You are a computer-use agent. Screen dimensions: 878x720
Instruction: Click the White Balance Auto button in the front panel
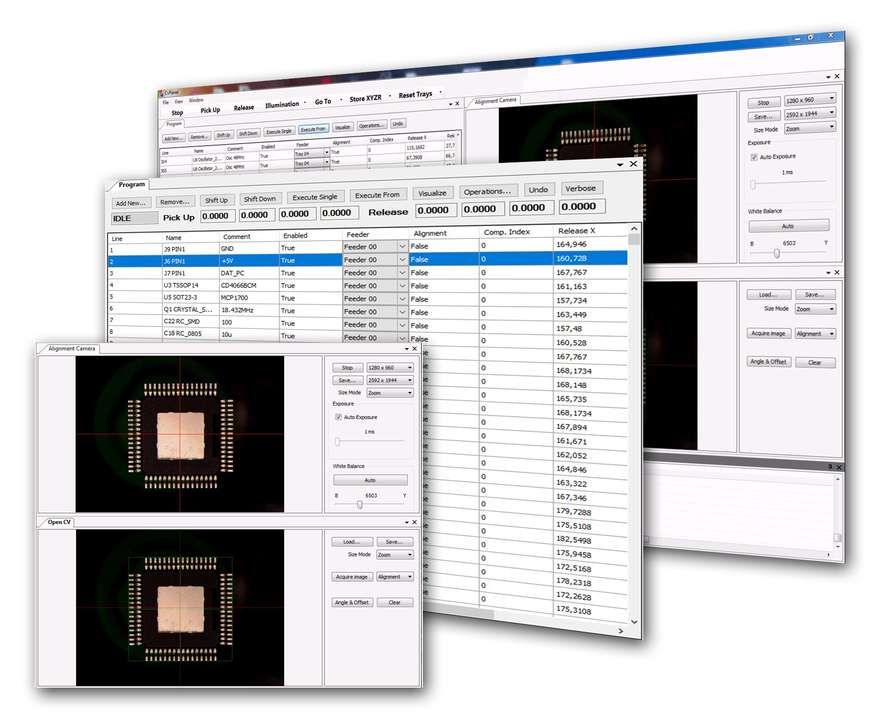click(x=370, y=480)
